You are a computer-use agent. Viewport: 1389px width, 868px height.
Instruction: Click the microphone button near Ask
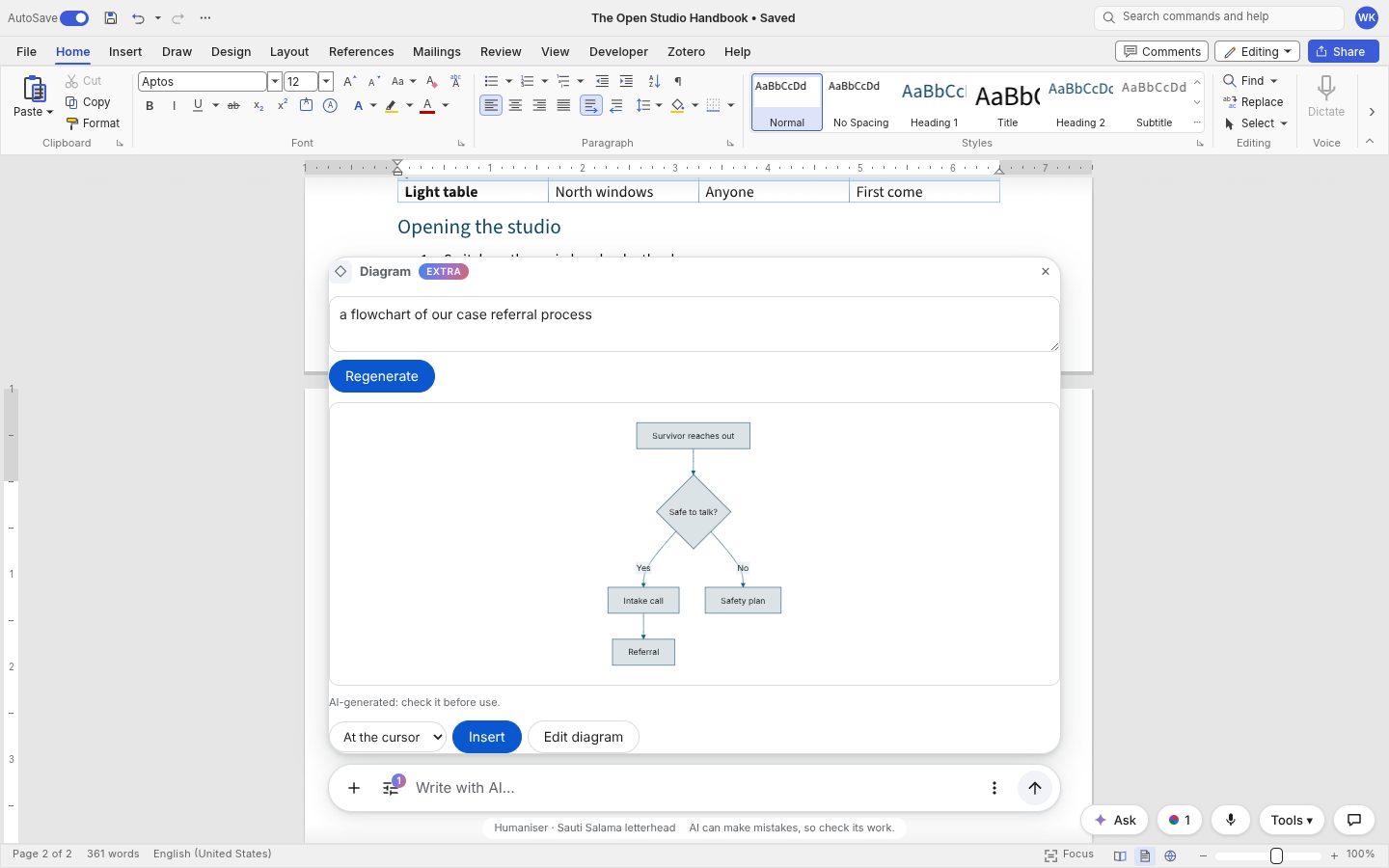click(x=1231, y=820)
